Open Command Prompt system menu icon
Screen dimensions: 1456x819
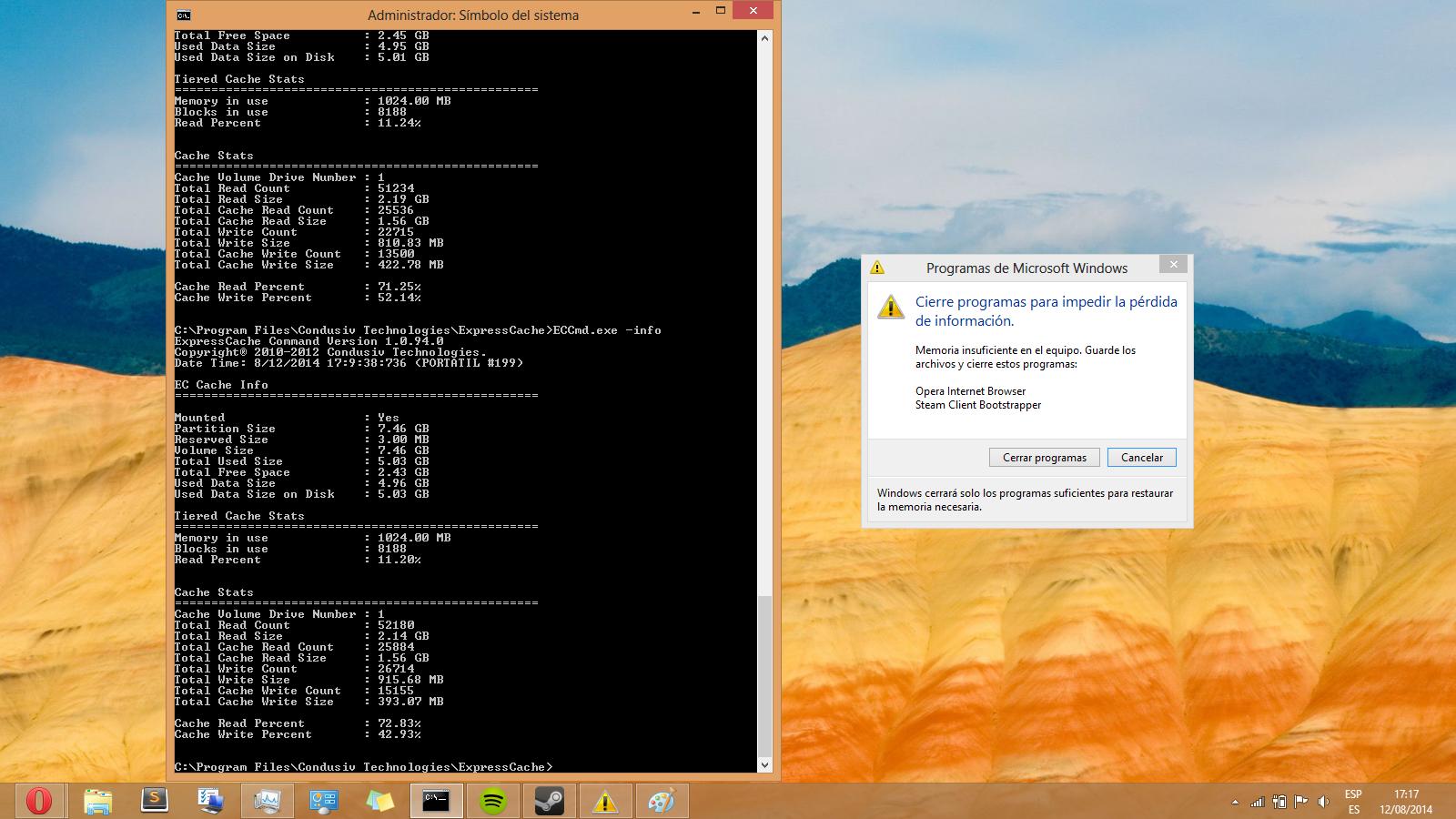click(184, 15)
